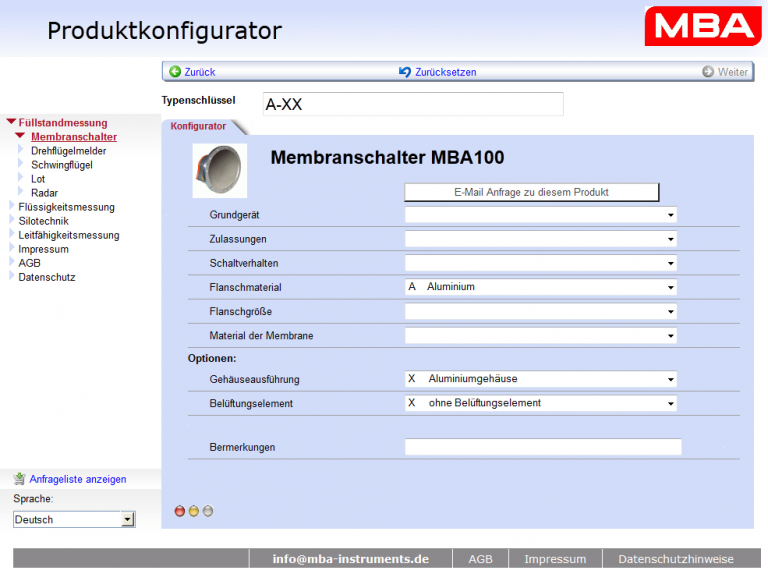This screenshot has width=768, height=574.
Task: Click the red status dot
Action: [180, 511]
